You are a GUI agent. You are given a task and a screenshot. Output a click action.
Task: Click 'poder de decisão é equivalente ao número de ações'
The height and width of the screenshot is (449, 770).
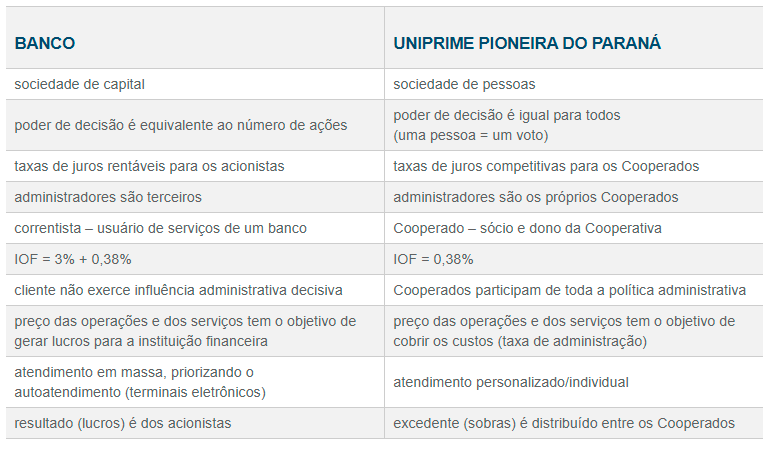(x=181, y=125)
